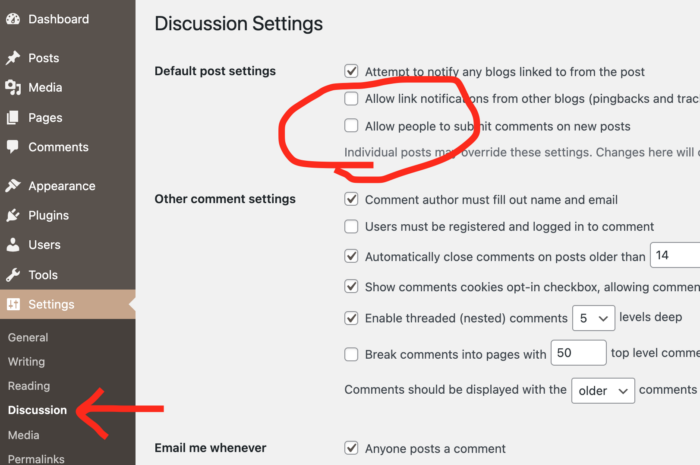The height and width of the screenshot is (465, 700).
Task: Click the Dashboard gauge icon
Action: click(x=13, y=19)
